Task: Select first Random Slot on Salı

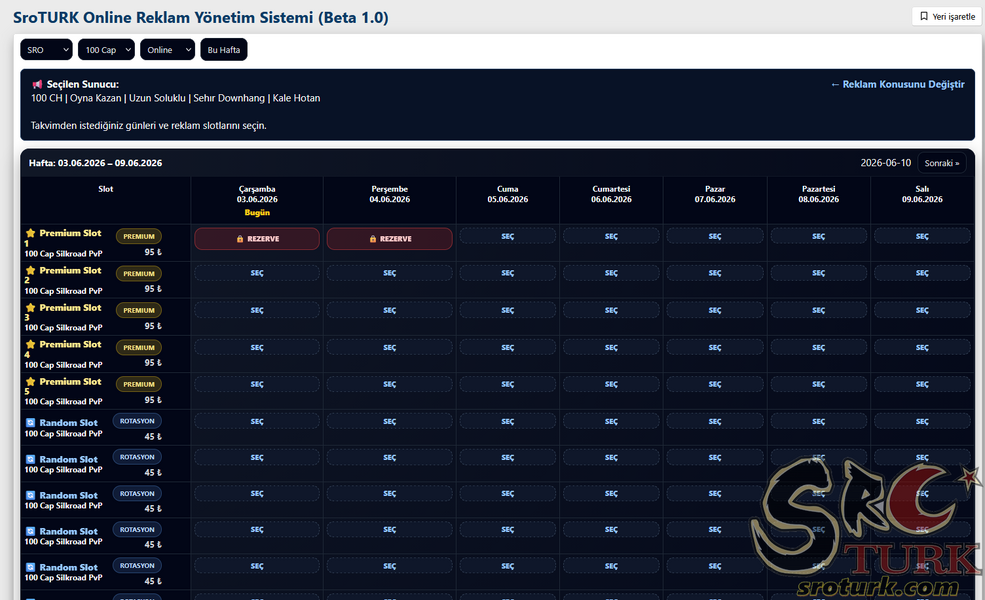Action: point(922,422)
